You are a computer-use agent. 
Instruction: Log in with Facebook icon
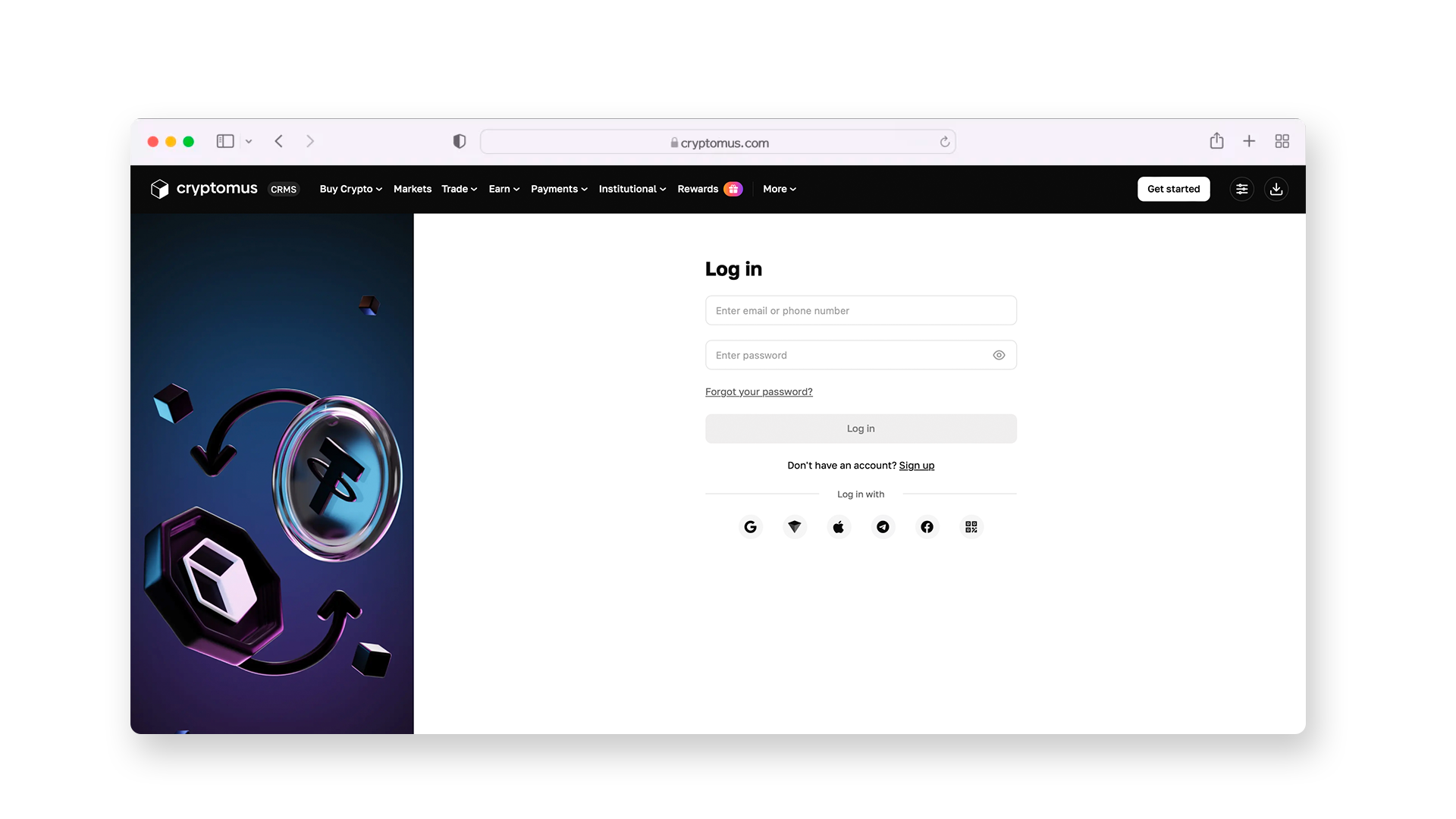click(927, 527)
